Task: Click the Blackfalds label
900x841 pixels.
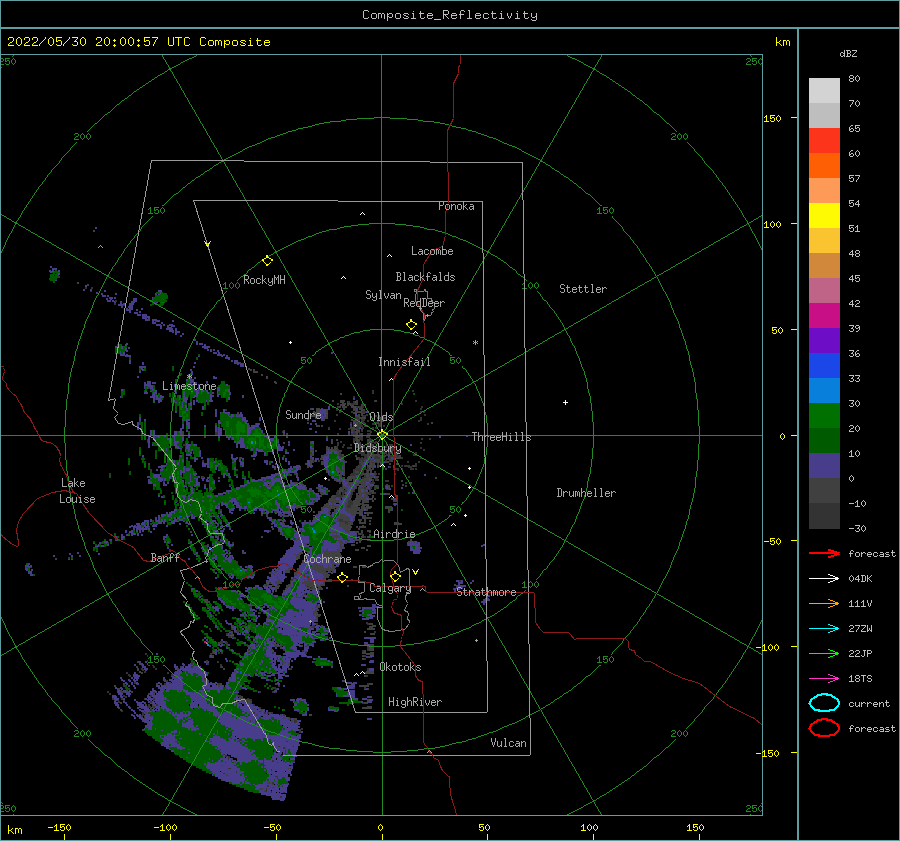Action: (x=425, y=277)
